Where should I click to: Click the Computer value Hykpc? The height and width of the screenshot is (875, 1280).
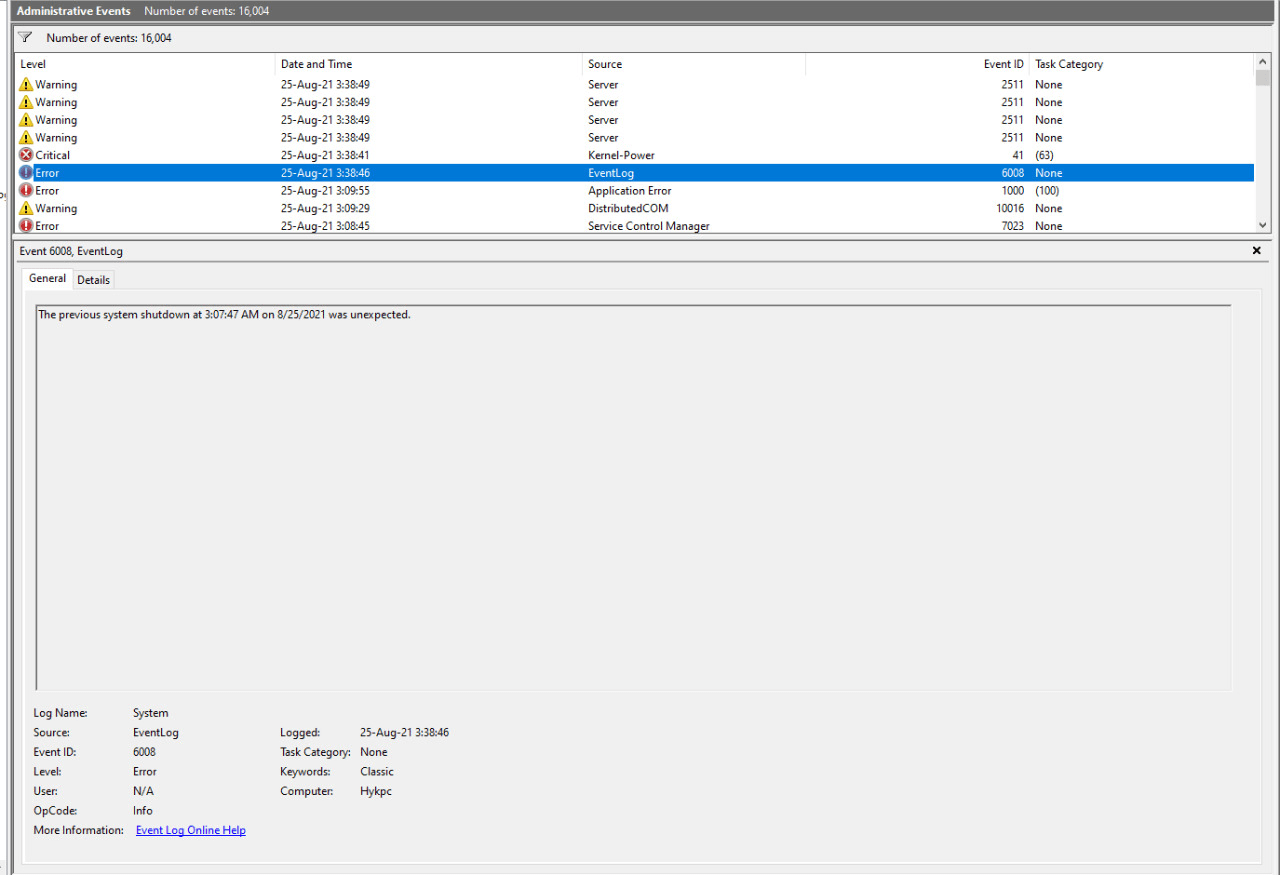[376, 791]
